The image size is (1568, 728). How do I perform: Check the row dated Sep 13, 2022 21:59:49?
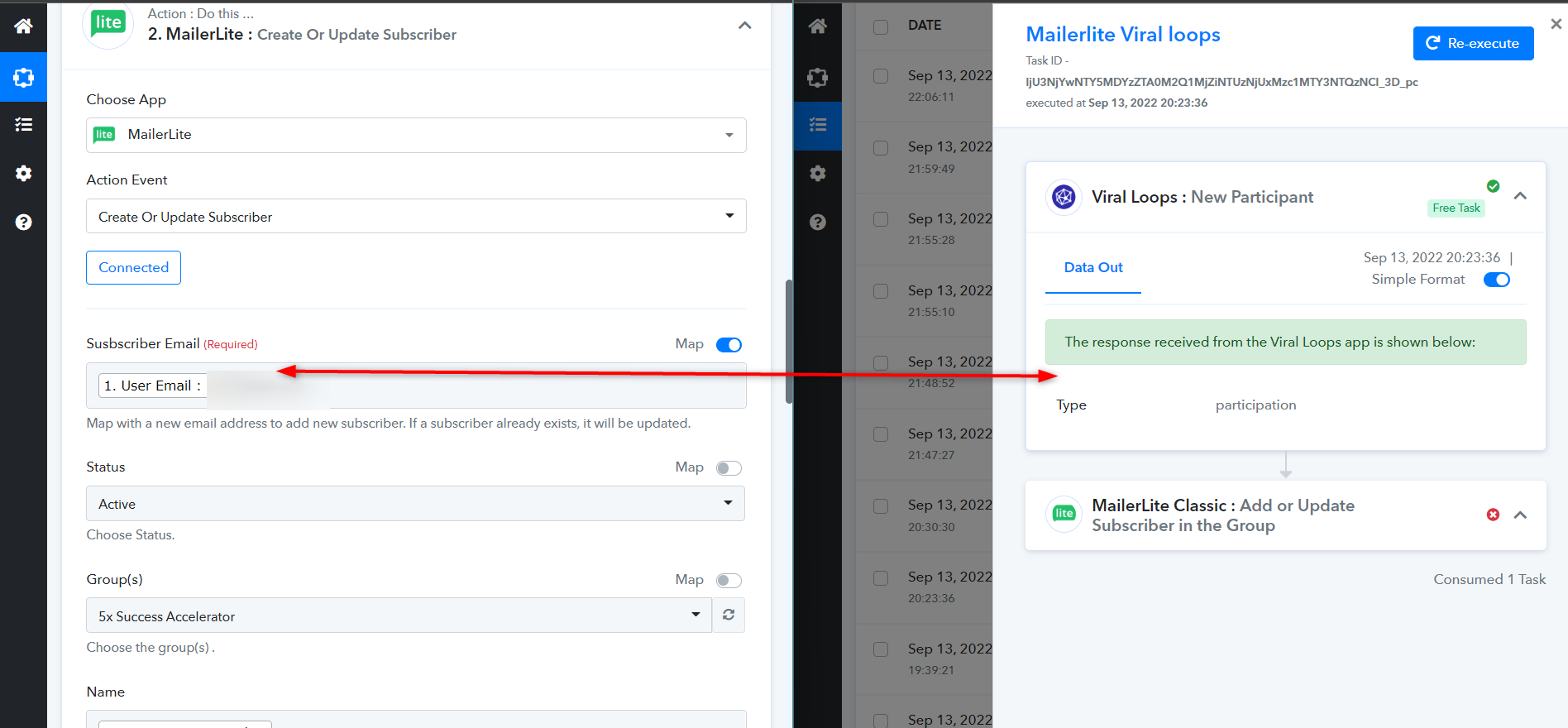coord(881,148)
